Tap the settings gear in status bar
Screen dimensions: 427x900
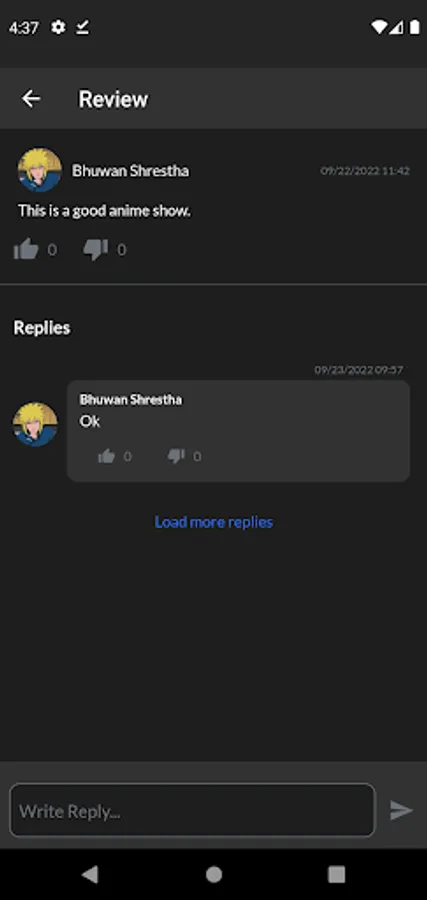(x=58, y=27)
